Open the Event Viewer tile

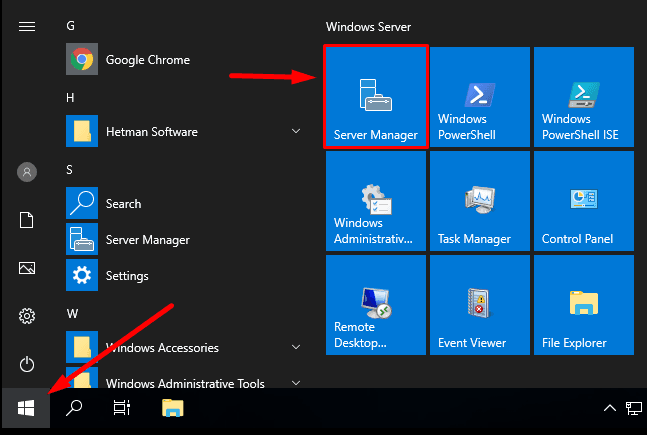coord(480,305)
